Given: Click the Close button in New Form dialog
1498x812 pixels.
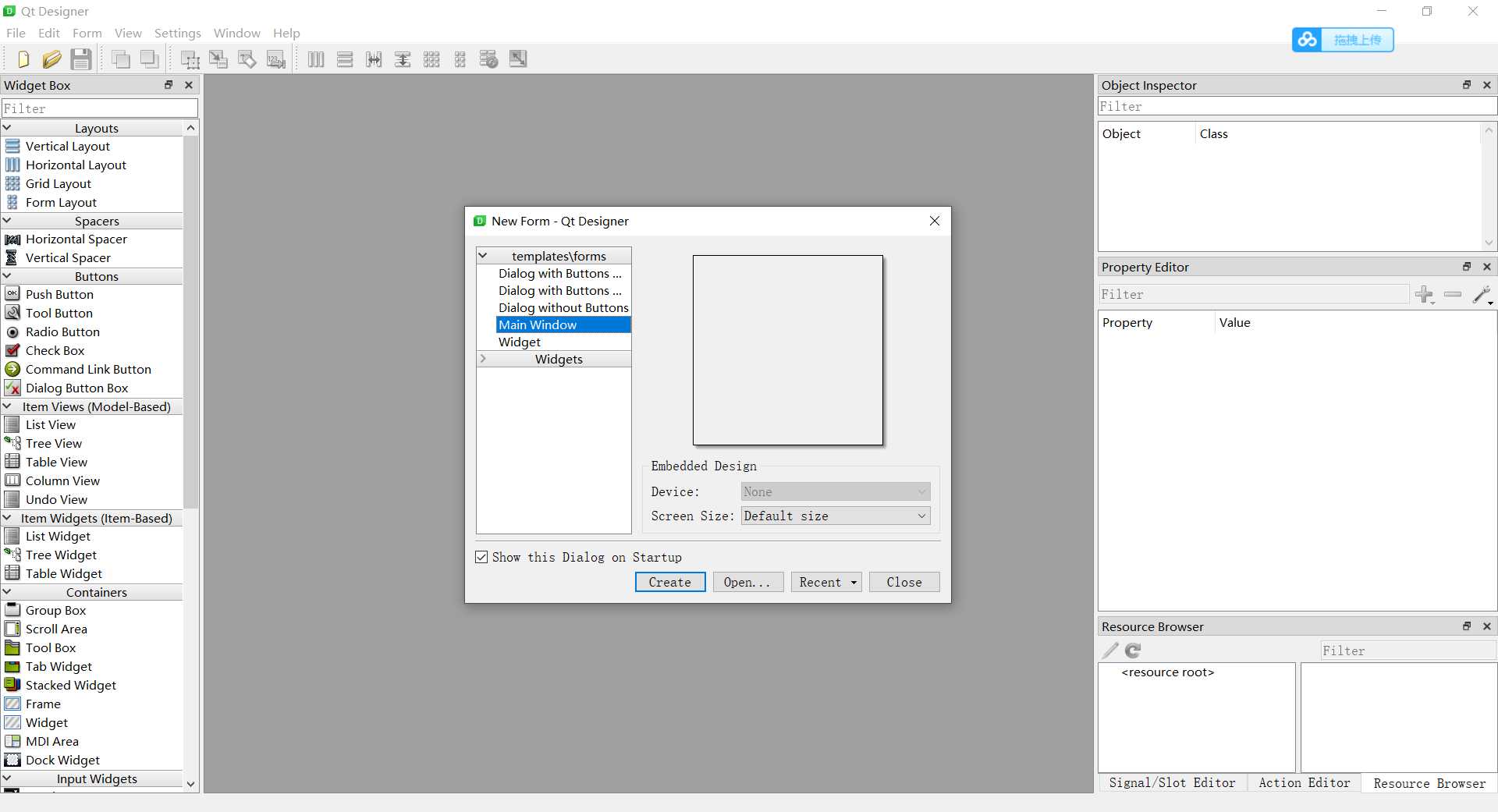Looking at the screenshot, I should point(904,582).
